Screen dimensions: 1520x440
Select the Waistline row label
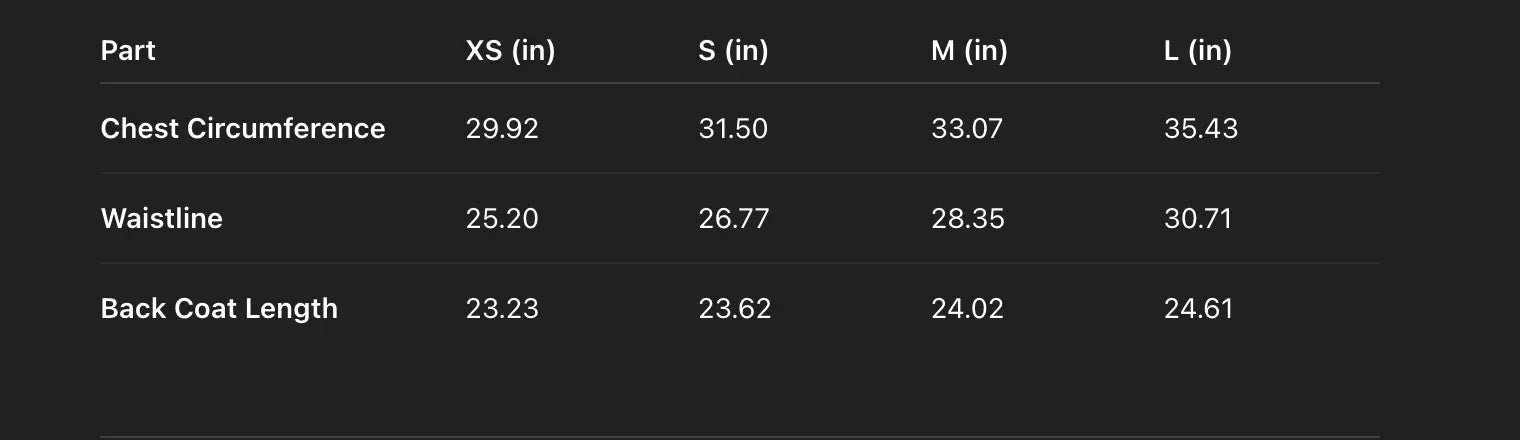[162, 219]
